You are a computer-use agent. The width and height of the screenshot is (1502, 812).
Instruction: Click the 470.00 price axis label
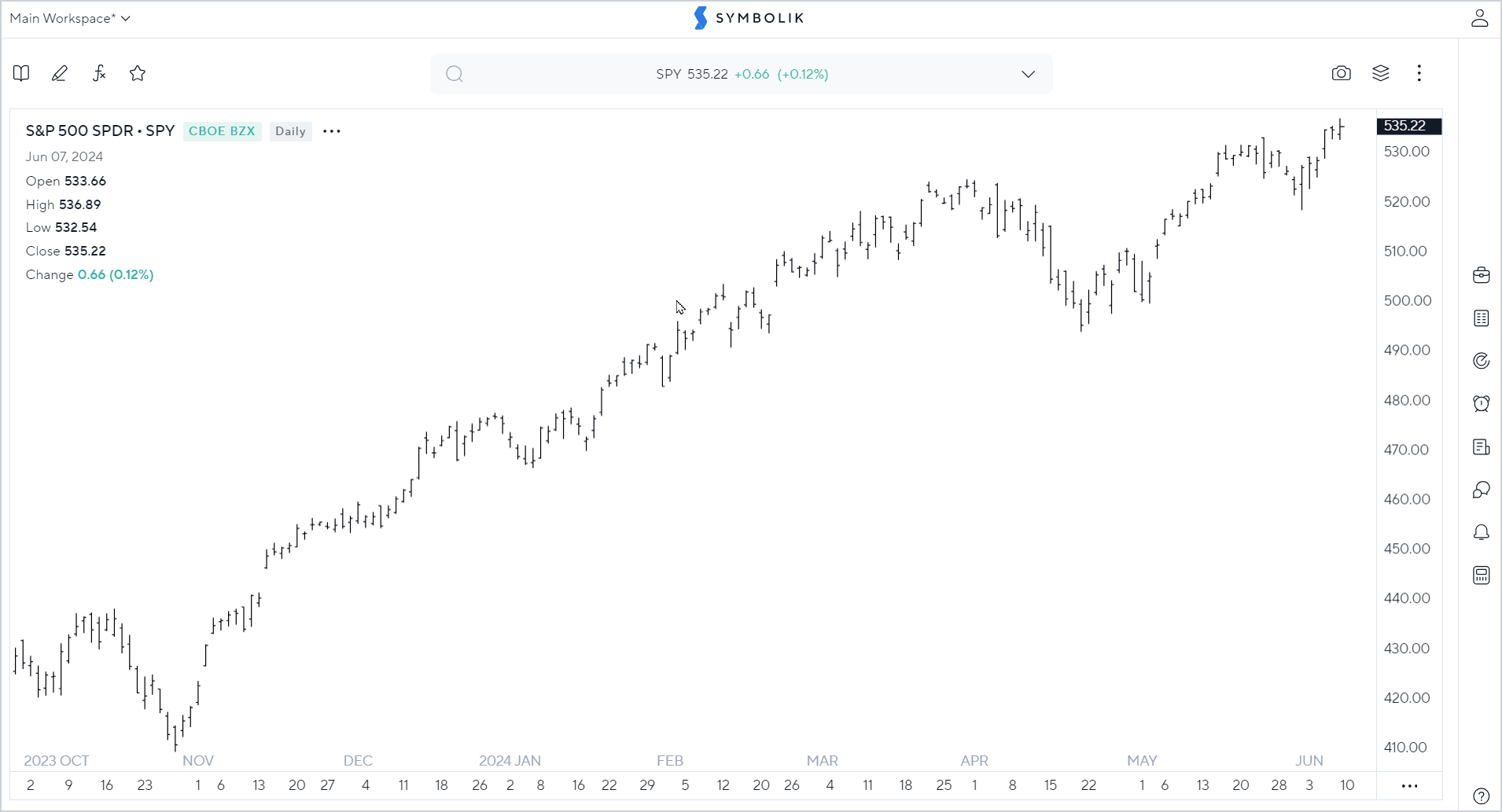1408,450
